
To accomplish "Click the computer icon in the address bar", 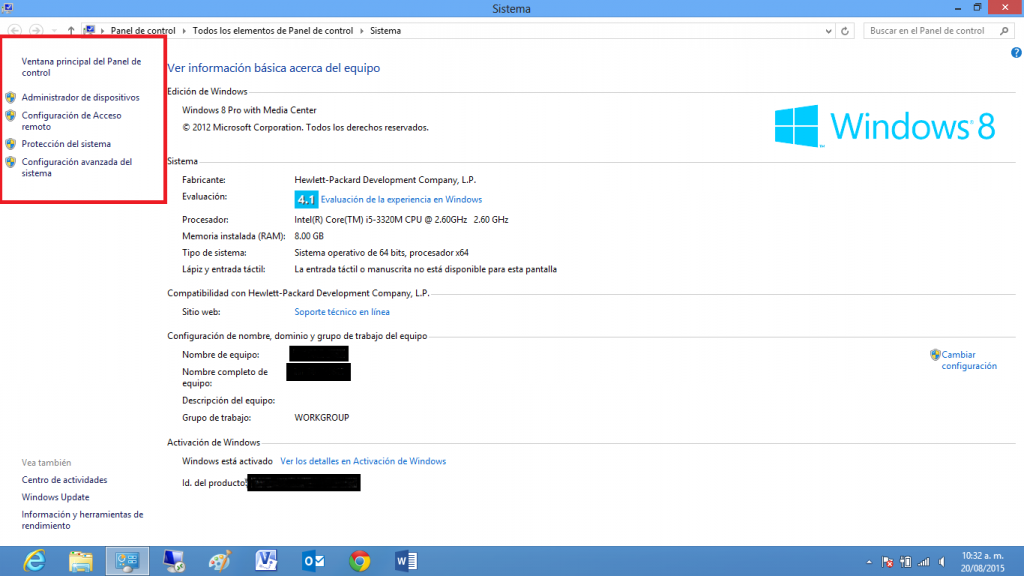I will tap(89, 31).
